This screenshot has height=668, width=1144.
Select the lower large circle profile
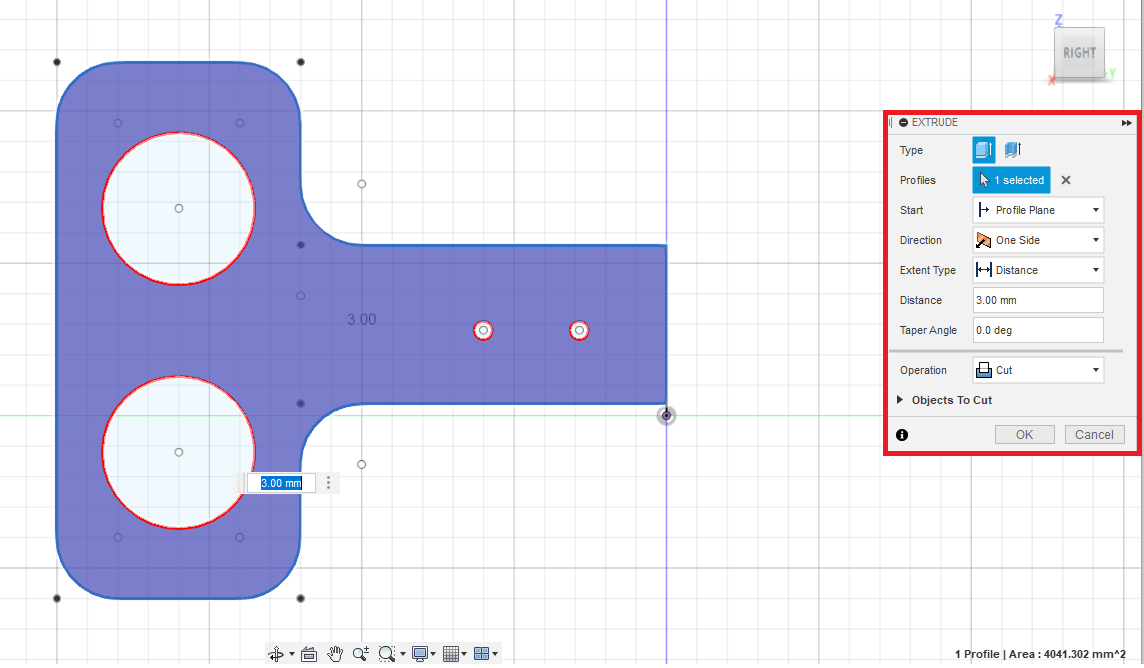pos(179,452)
